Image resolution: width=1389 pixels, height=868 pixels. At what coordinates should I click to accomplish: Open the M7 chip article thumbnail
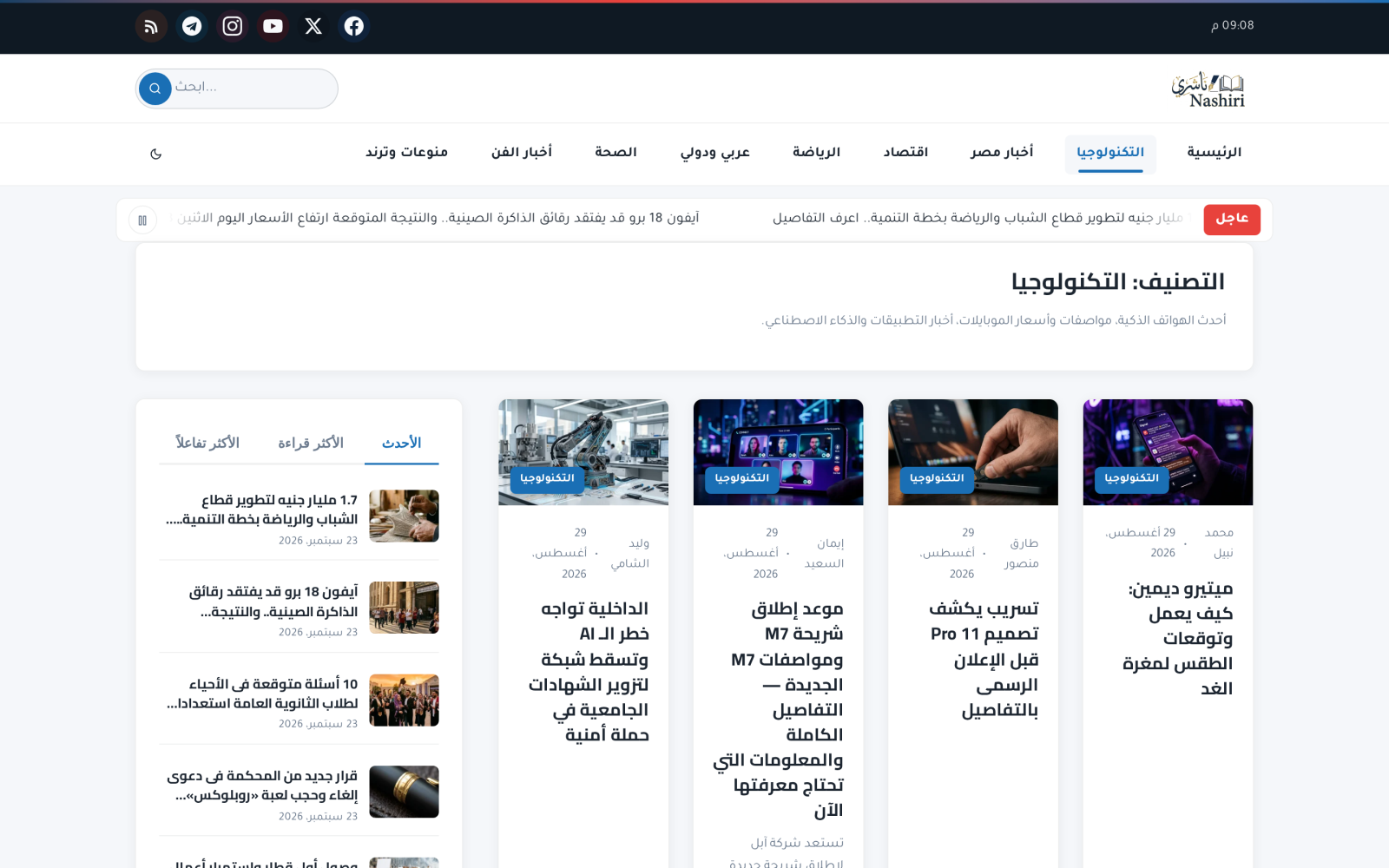pyautogui.click(x=778, y=452)
